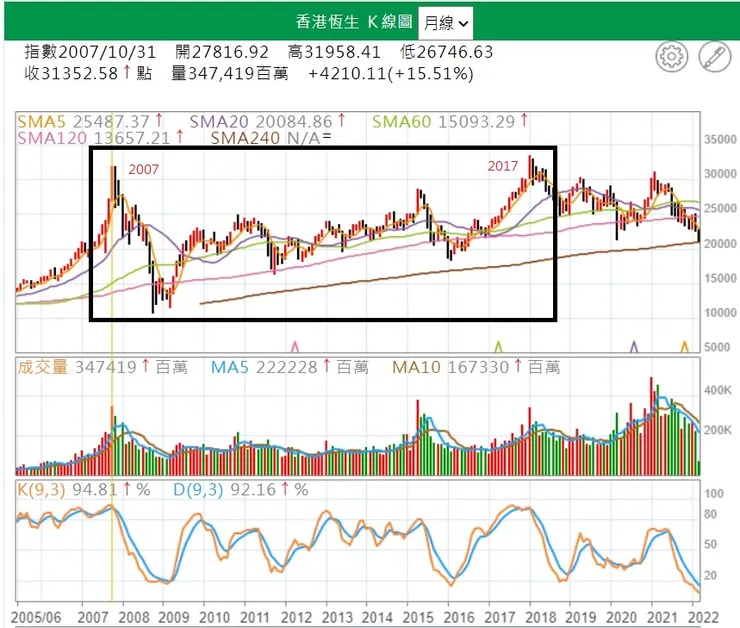This screenshot has width=740, height=628.
Task: Click the 80 KD axis label
Action: pos(711,514)
